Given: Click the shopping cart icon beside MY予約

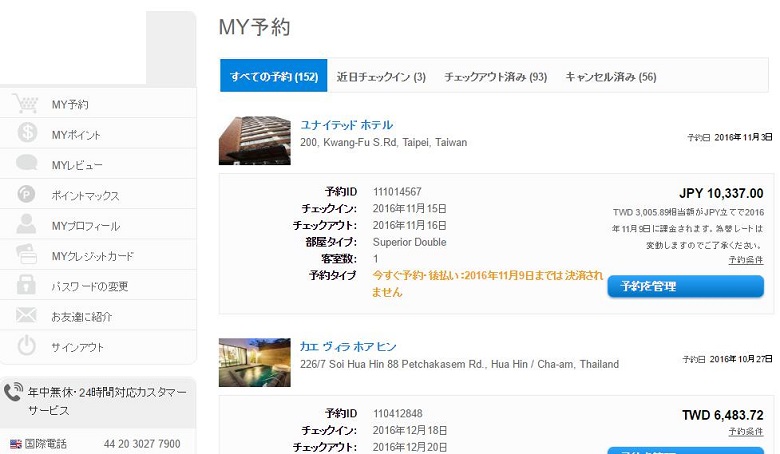Looking at the screenshot, I should point(26,104).
